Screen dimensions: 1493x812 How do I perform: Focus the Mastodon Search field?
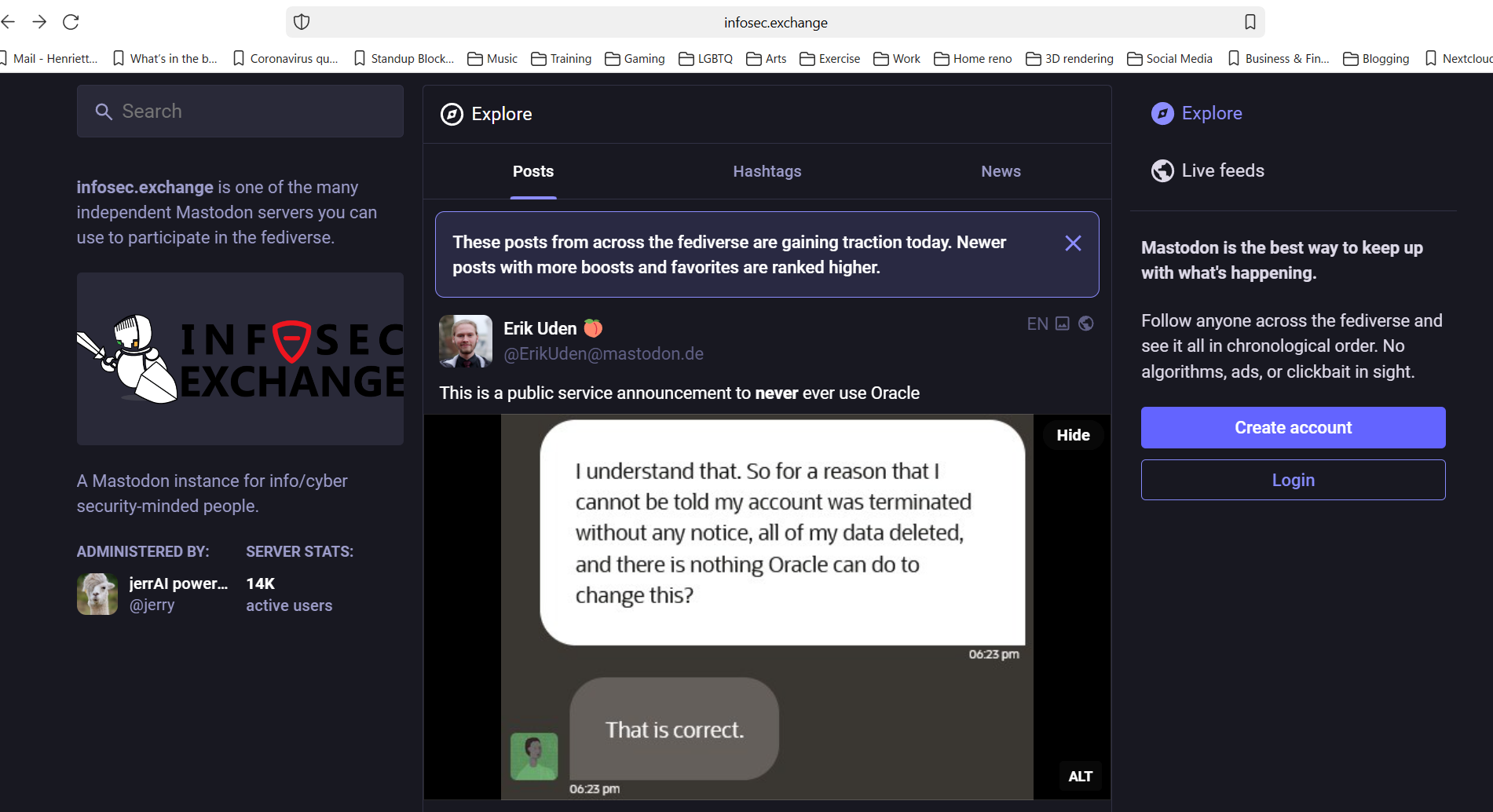[x=240, y=111]
